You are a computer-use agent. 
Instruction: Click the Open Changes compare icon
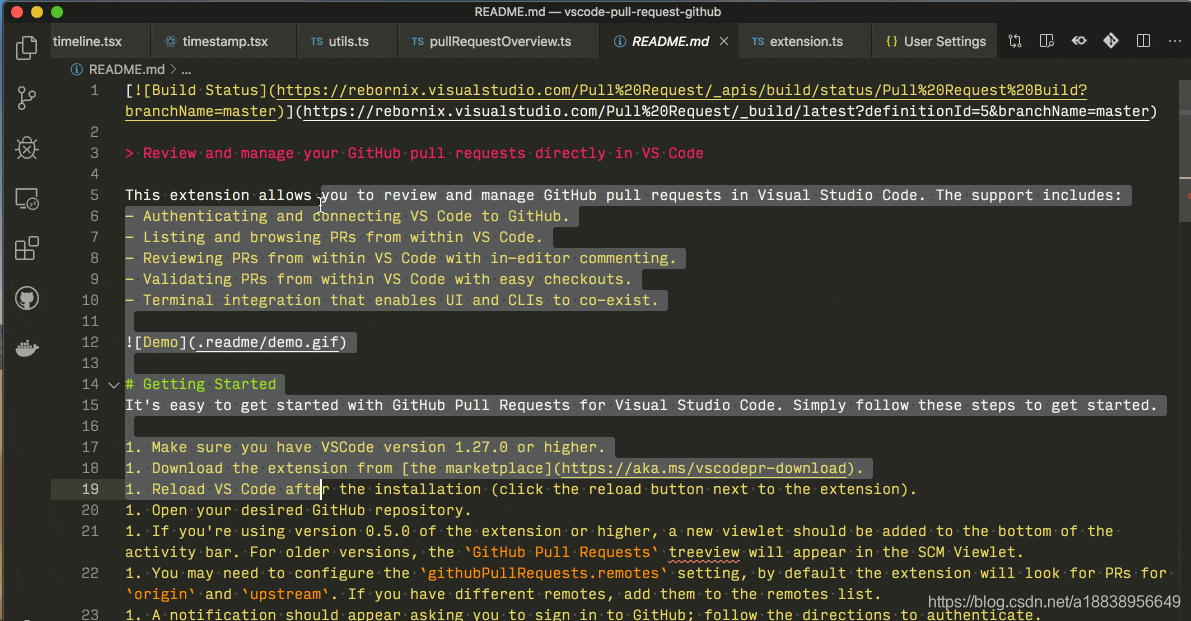pos(1015,41)
